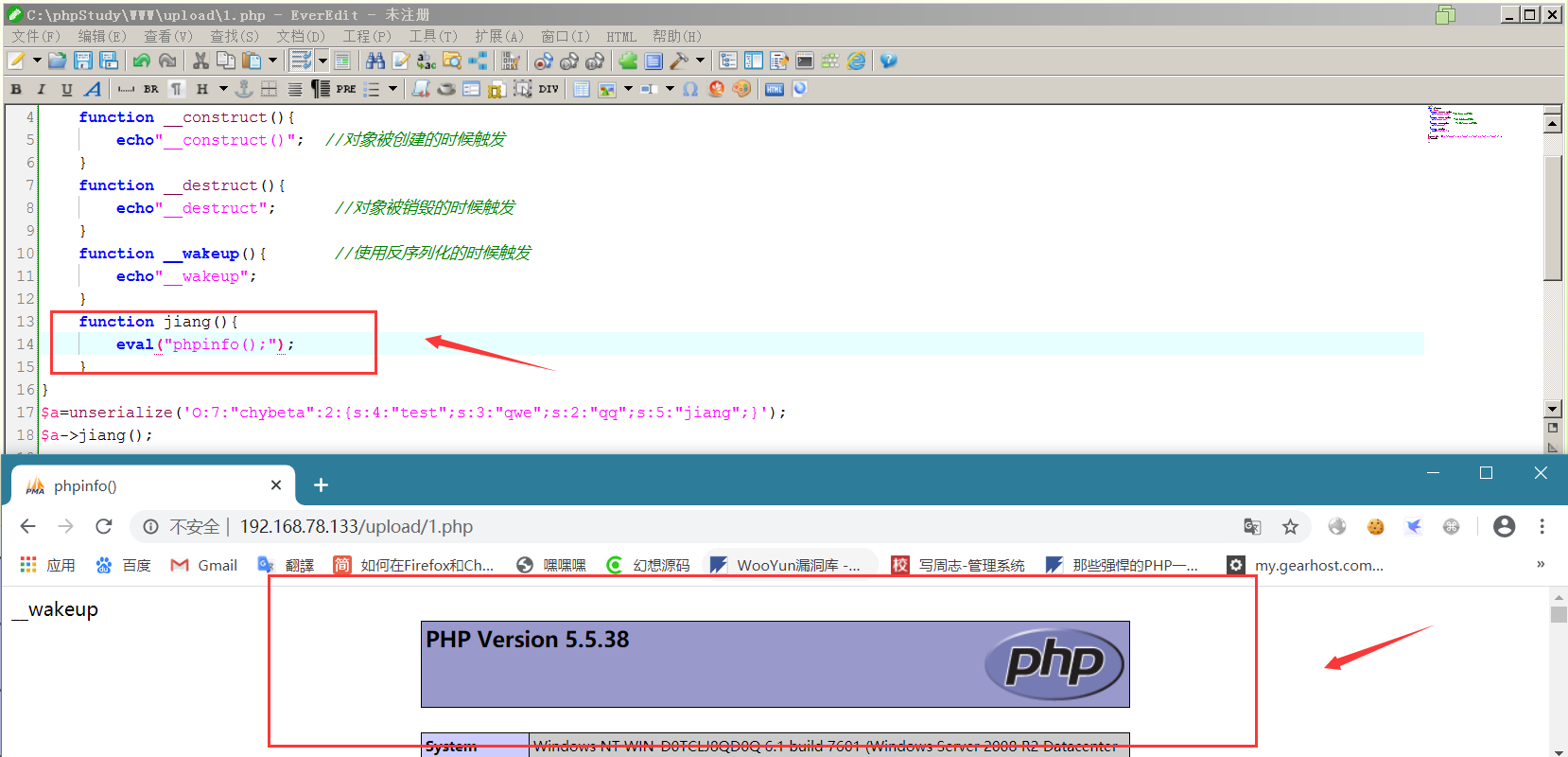
Task: Open heading H dropdown arrow
Action: coord(224,89)
